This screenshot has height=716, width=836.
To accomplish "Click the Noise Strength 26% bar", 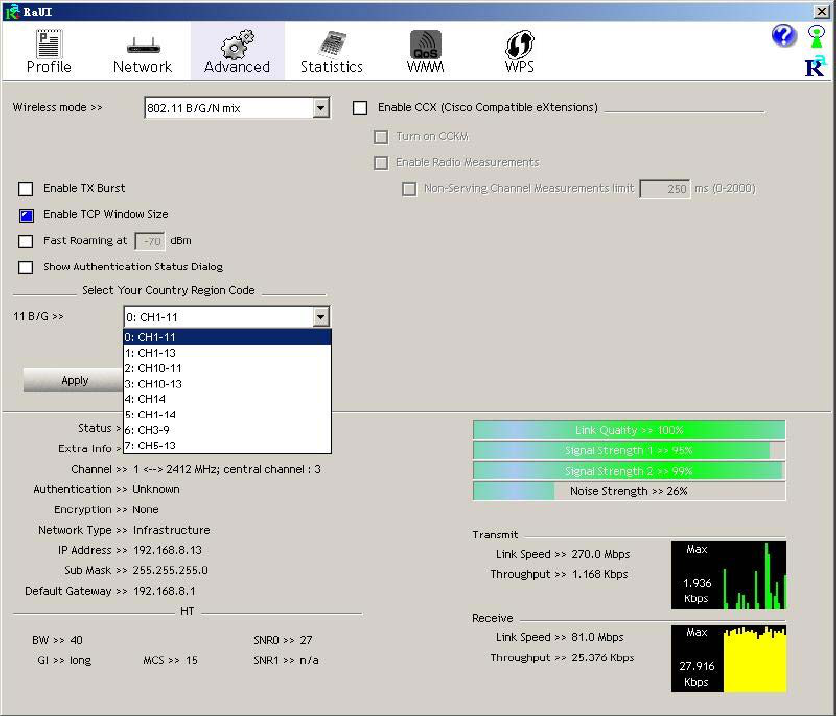I will (629, 492).
